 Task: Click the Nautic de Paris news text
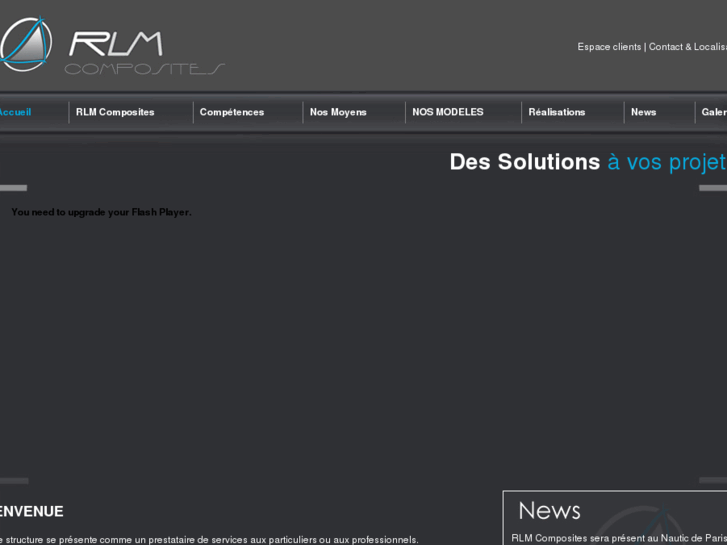coord(619,539)
